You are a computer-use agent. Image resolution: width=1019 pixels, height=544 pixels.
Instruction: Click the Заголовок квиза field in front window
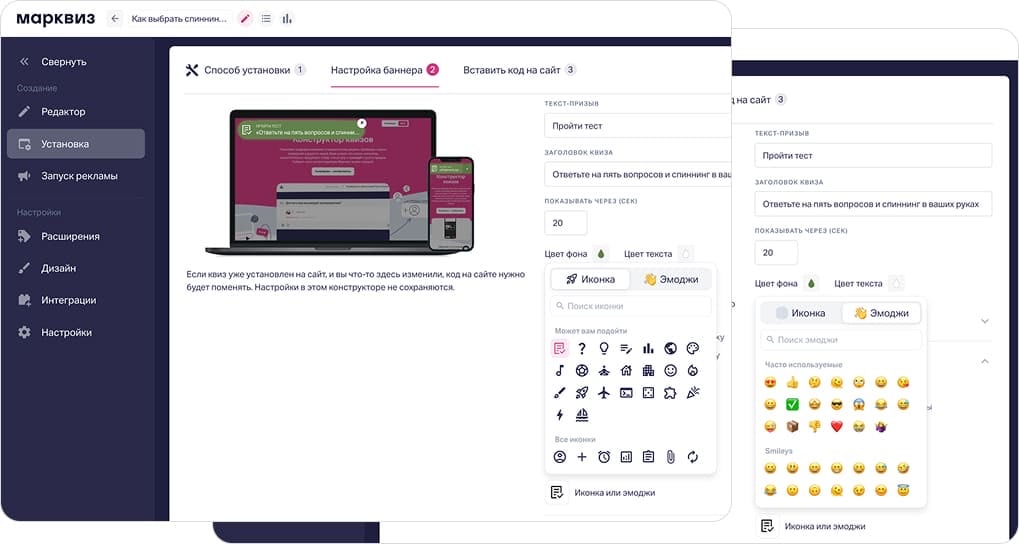[638, 174]
